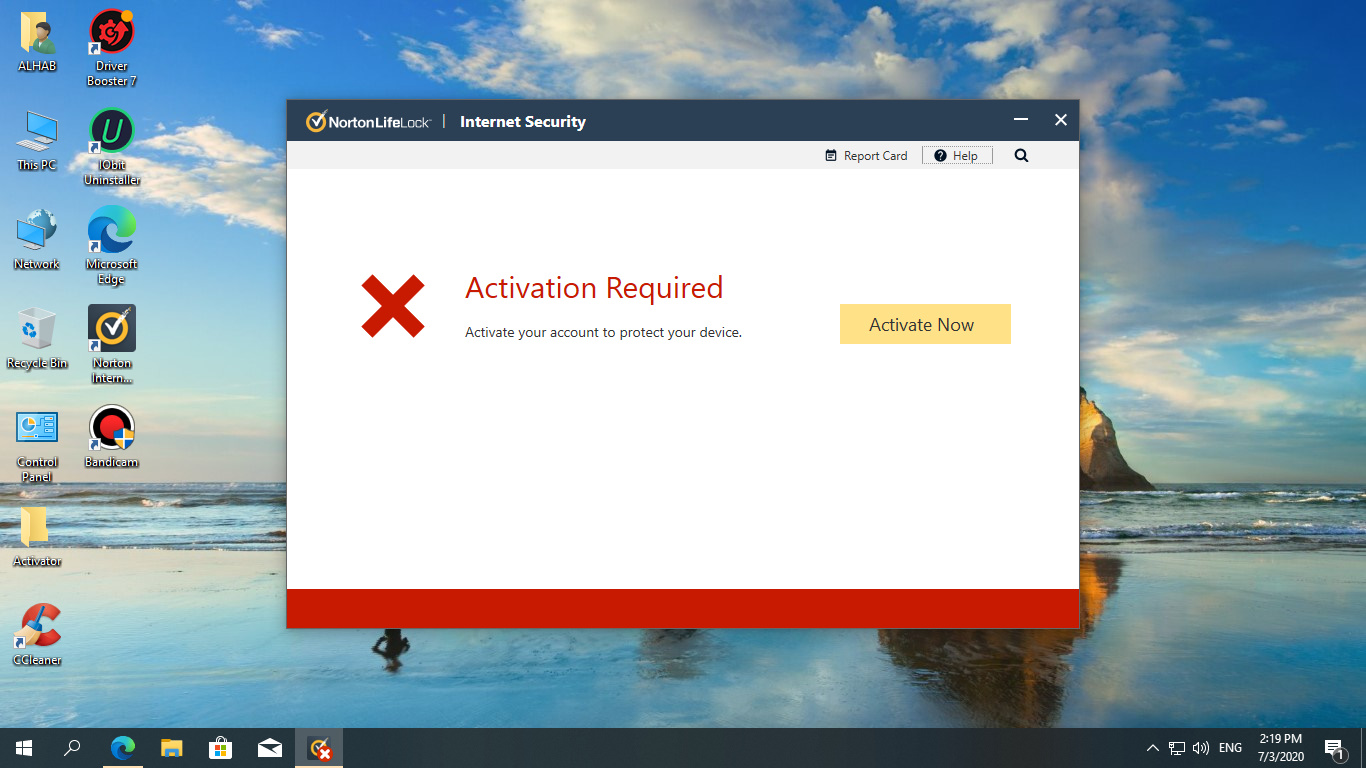The height and width of the screenshot is (768, 1366).
Task: Select the Microsoft Edge desktop shortcut
Action: pos(112,246)
